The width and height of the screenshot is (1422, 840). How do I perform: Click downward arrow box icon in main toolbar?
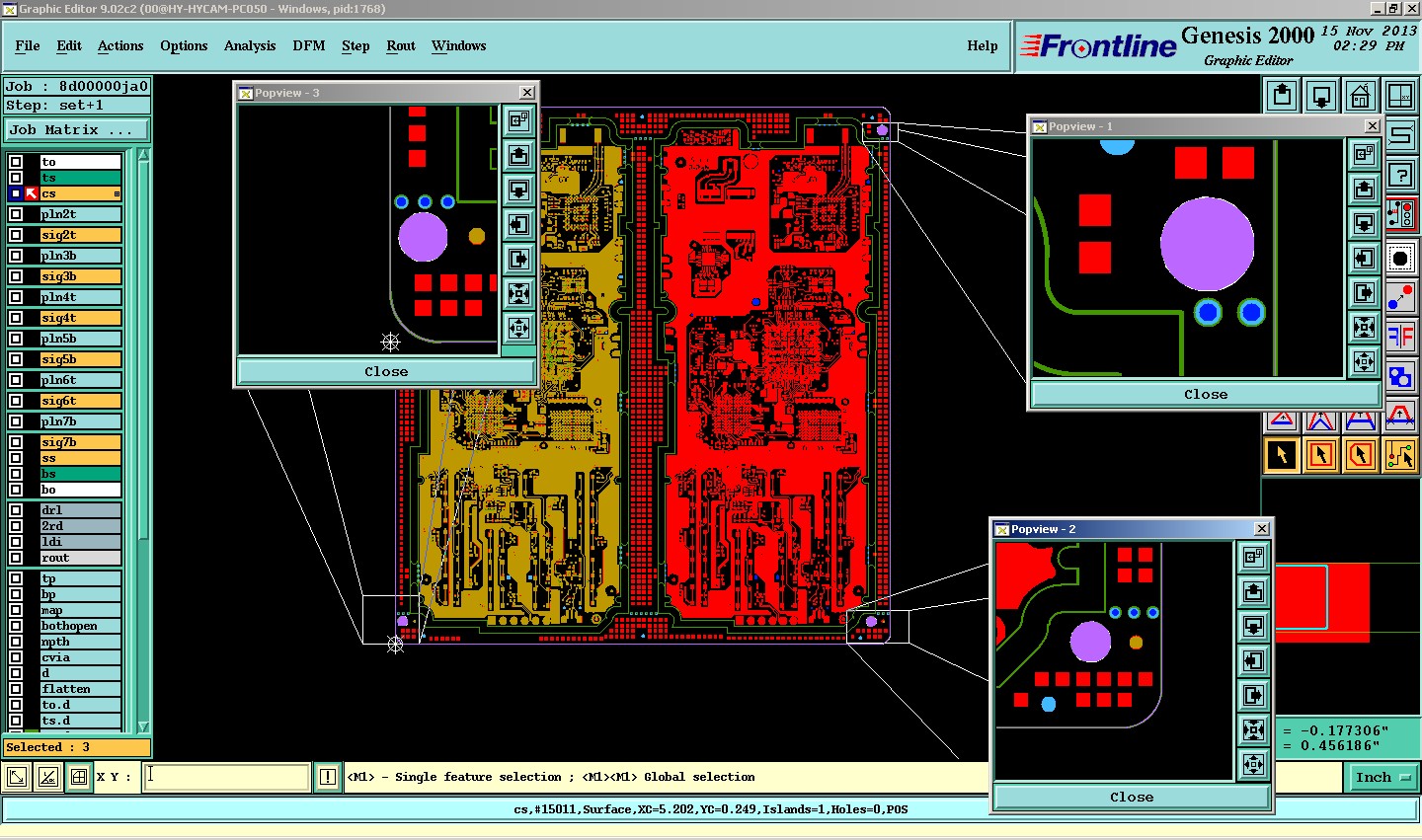pos(1321,97)
